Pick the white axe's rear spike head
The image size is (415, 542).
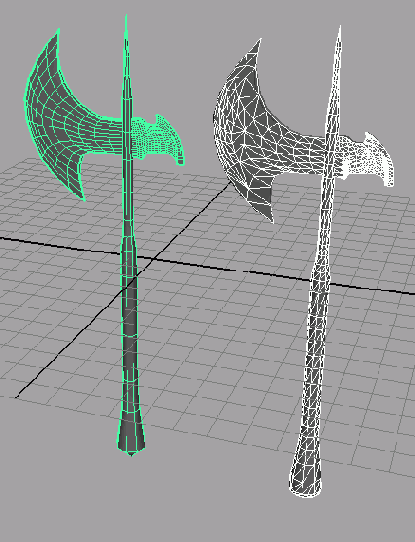tap(366, 158)
